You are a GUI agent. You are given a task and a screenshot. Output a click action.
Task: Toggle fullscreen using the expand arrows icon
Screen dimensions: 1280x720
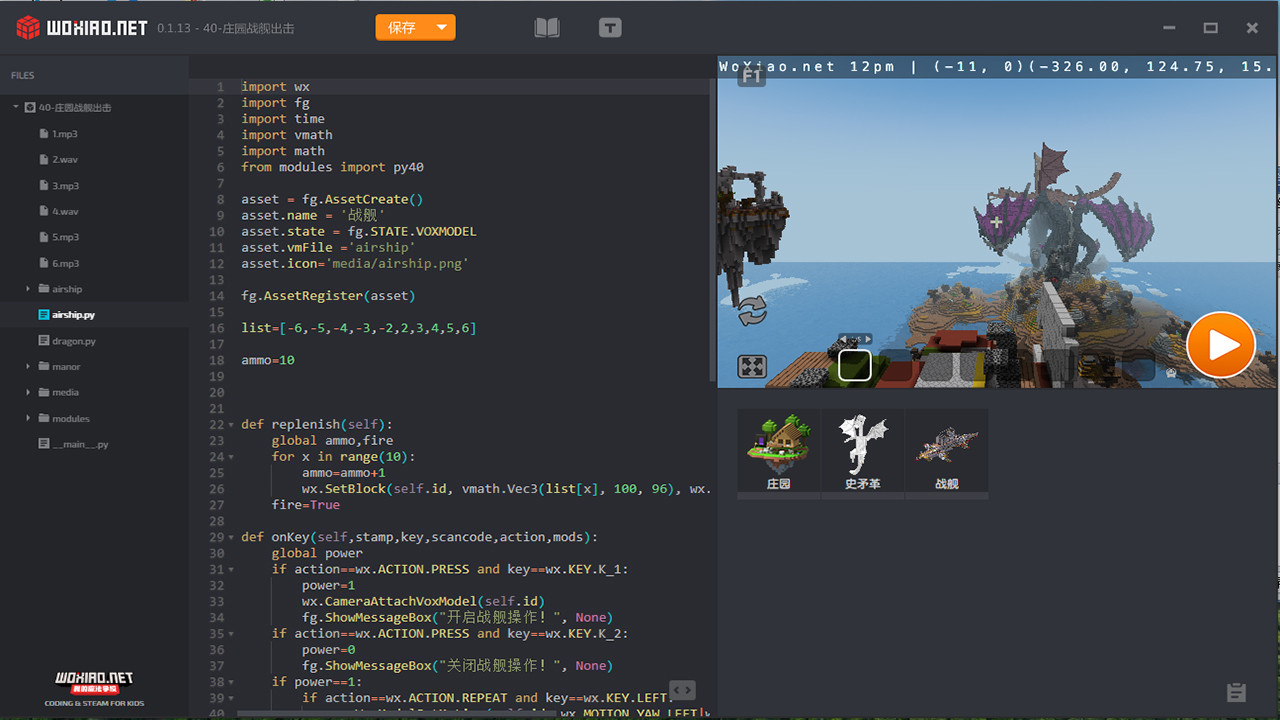click(x=751, y=366)
